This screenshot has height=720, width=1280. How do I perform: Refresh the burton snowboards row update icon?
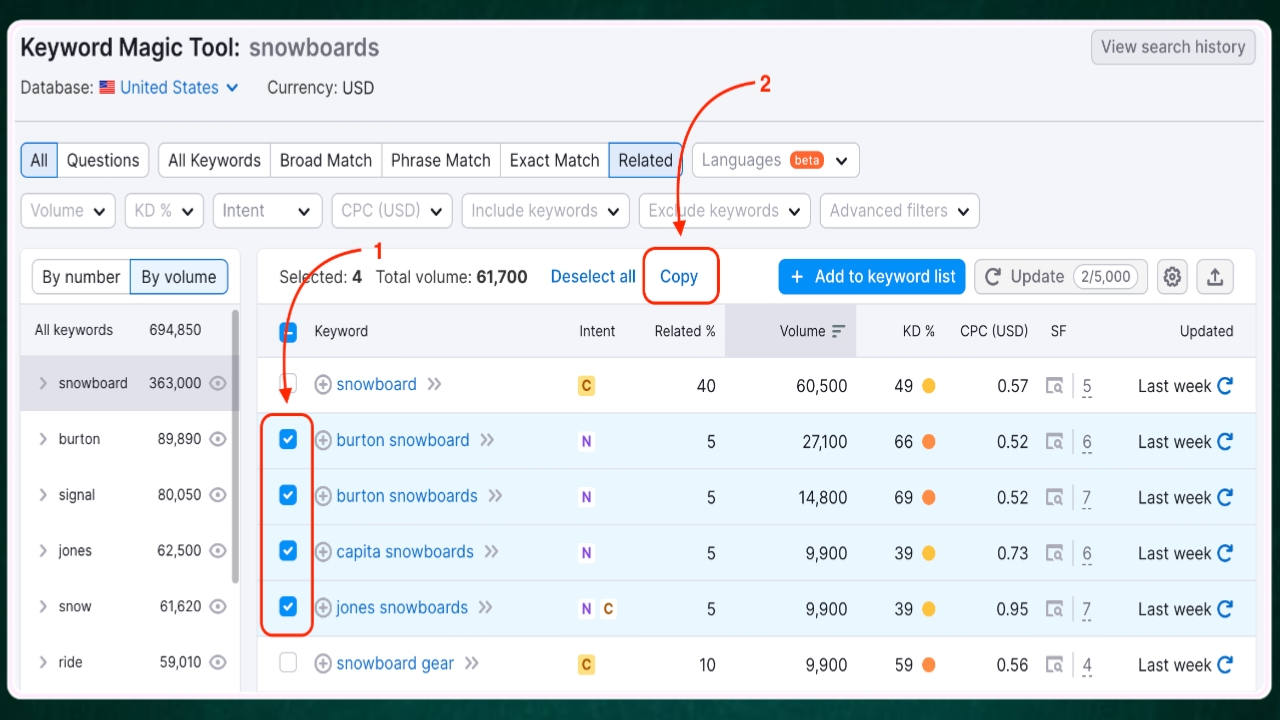1225,498
